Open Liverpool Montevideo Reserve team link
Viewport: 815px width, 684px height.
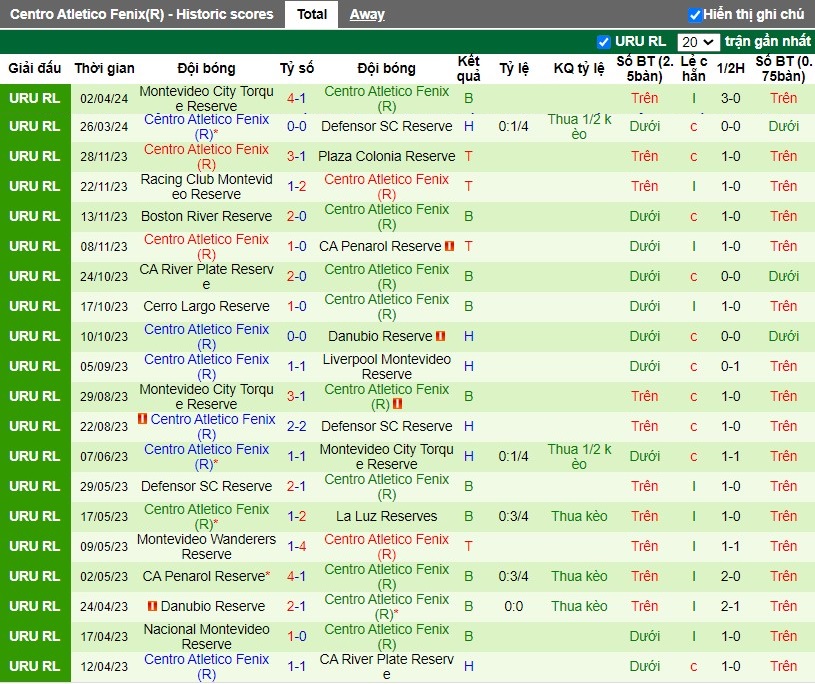pyautogui.click(x=387, y=366)
